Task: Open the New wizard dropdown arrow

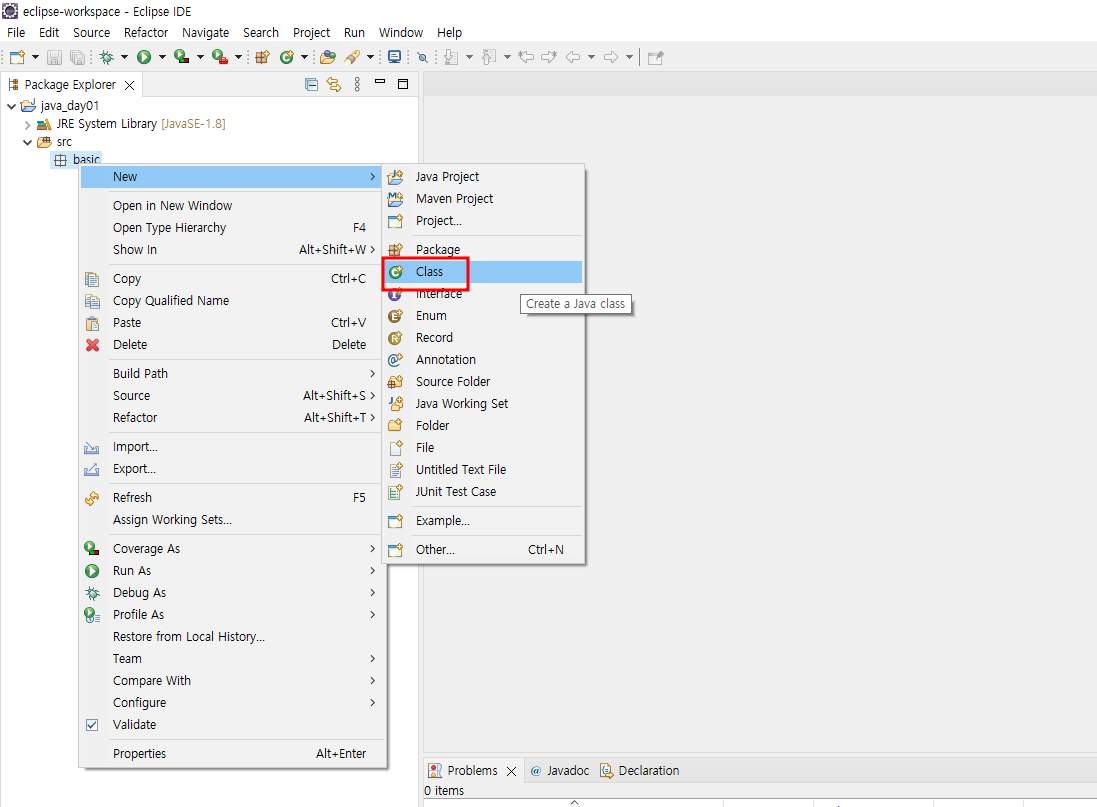Action: pyautogui.click(x=35, y=57)
